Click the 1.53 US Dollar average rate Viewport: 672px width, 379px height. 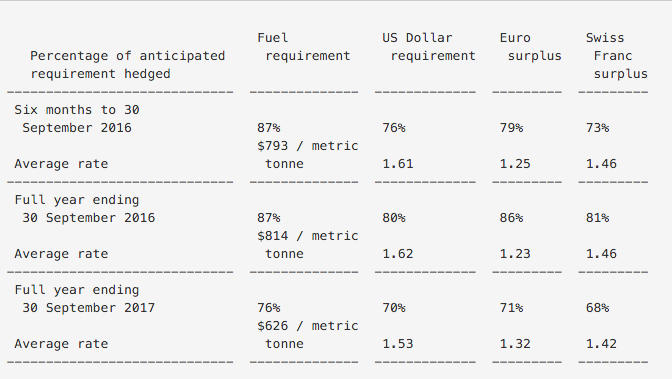tap(398, 344)
